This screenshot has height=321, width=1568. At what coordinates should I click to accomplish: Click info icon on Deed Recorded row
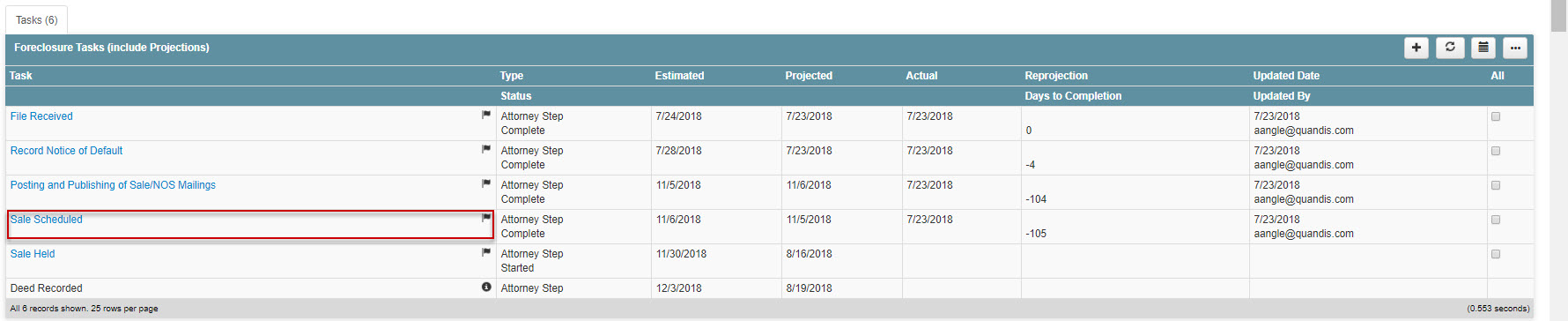pyautogui.click(x=486, y=287)
